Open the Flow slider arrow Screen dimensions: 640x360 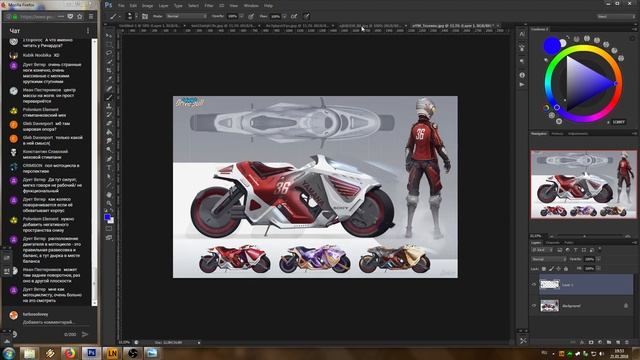tap(284, 16)
